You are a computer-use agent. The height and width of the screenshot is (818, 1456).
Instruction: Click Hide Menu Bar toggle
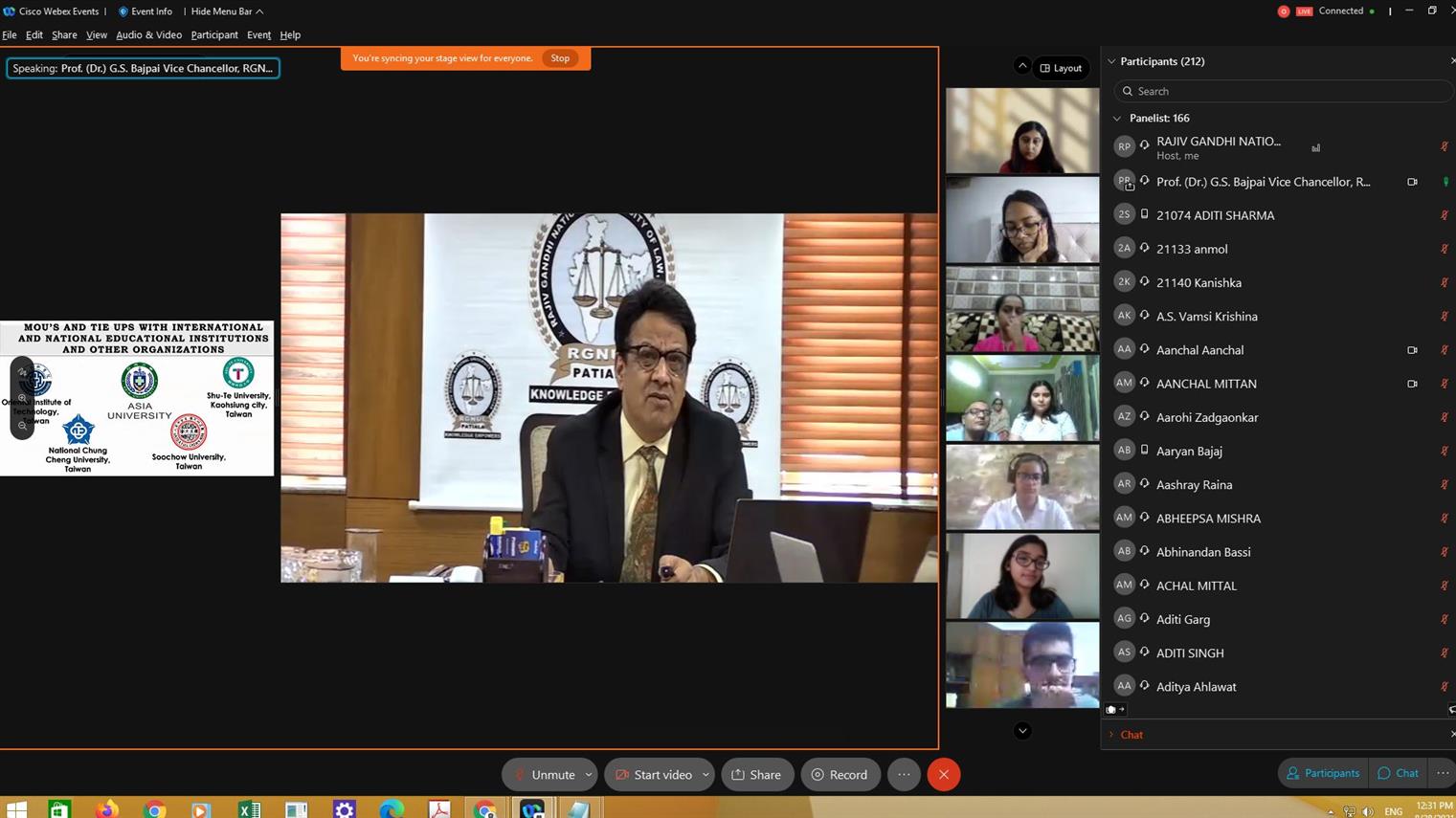point(227,11)
